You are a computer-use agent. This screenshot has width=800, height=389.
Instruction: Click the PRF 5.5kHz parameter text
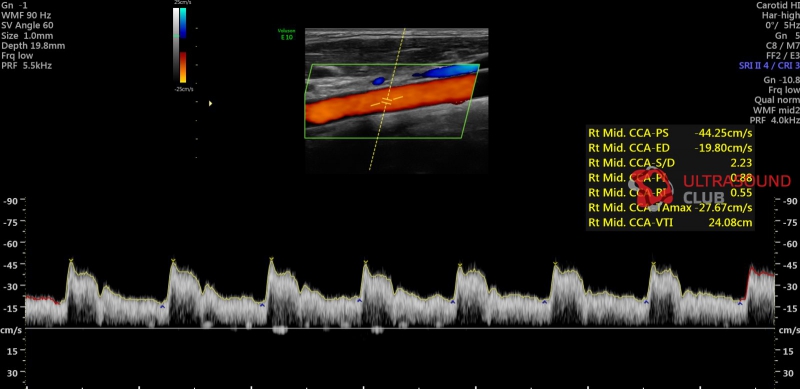click(27, 66)
